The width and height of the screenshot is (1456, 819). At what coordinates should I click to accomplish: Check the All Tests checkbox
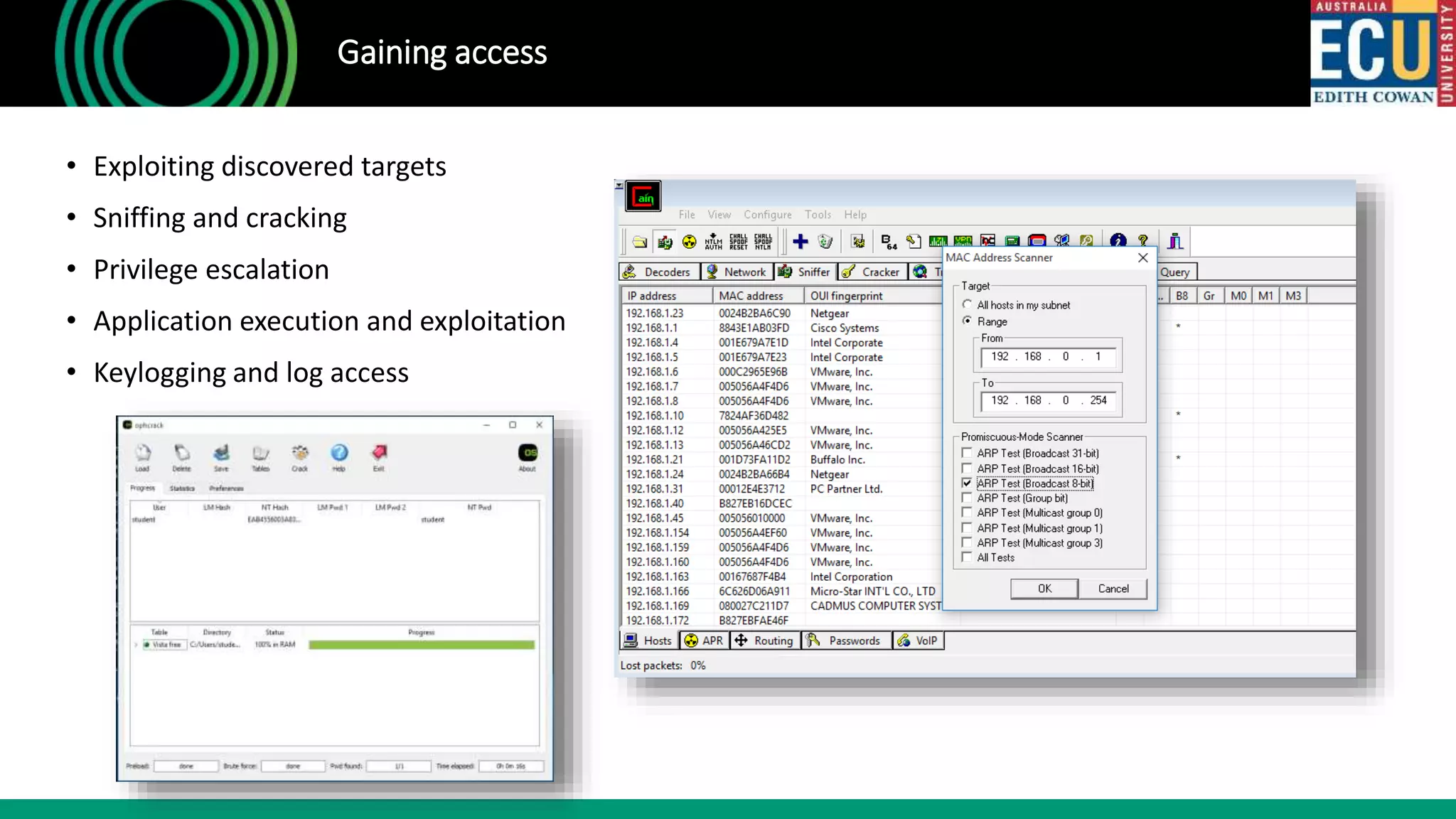pyautogui.click(x=967, y=557)
